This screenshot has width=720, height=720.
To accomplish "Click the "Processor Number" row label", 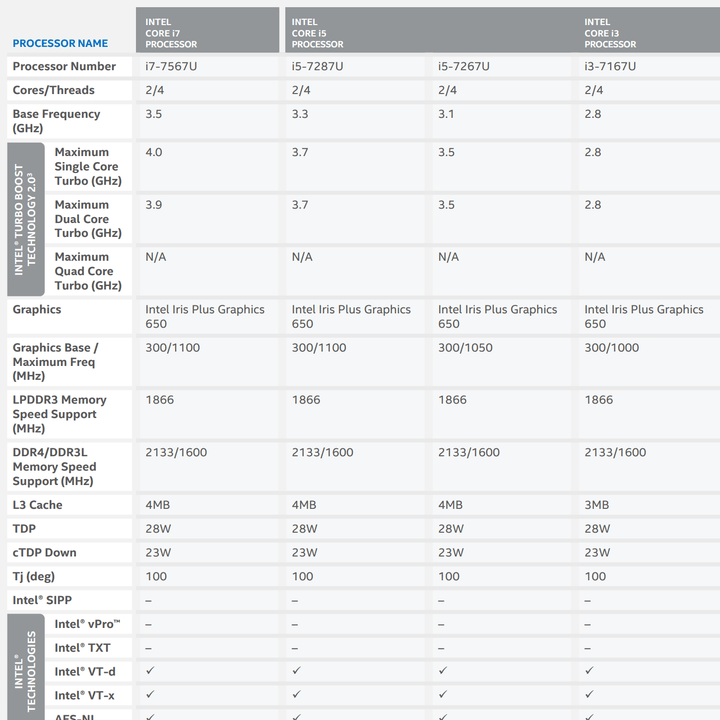I will click(x=64, y=66).
